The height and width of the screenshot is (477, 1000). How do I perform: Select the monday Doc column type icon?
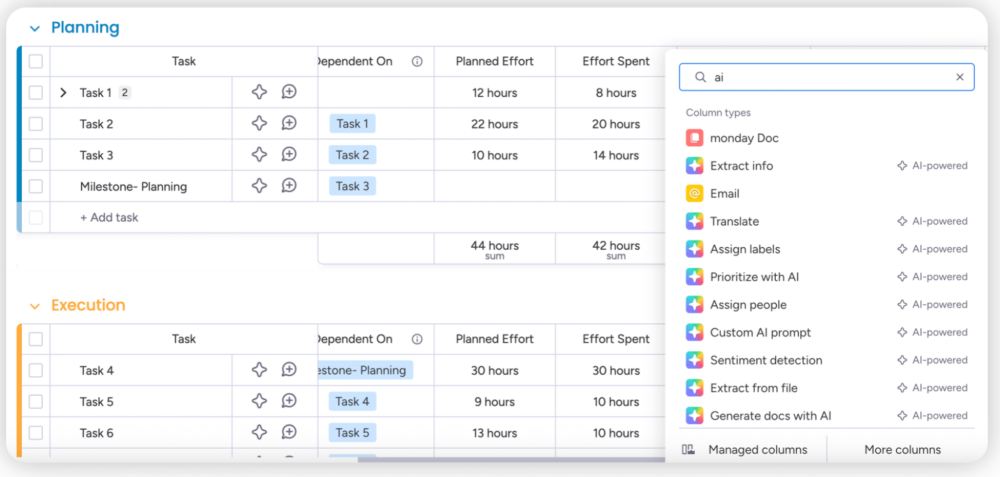[695, 138]
